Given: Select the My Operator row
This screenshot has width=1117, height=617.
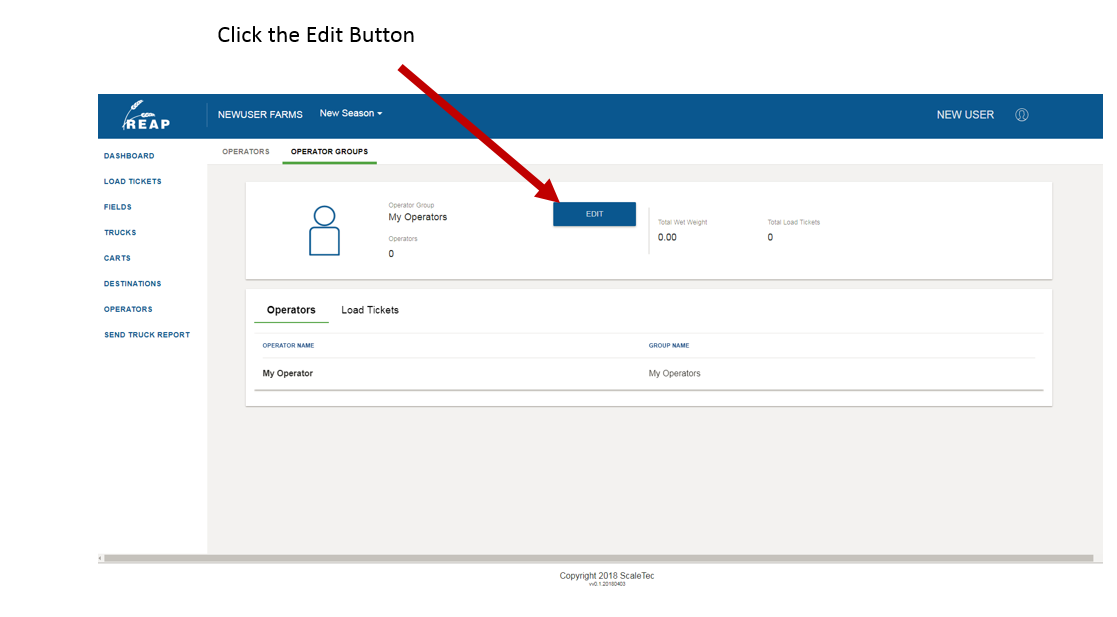Looking at the screenshot, I should click(648, 373).
